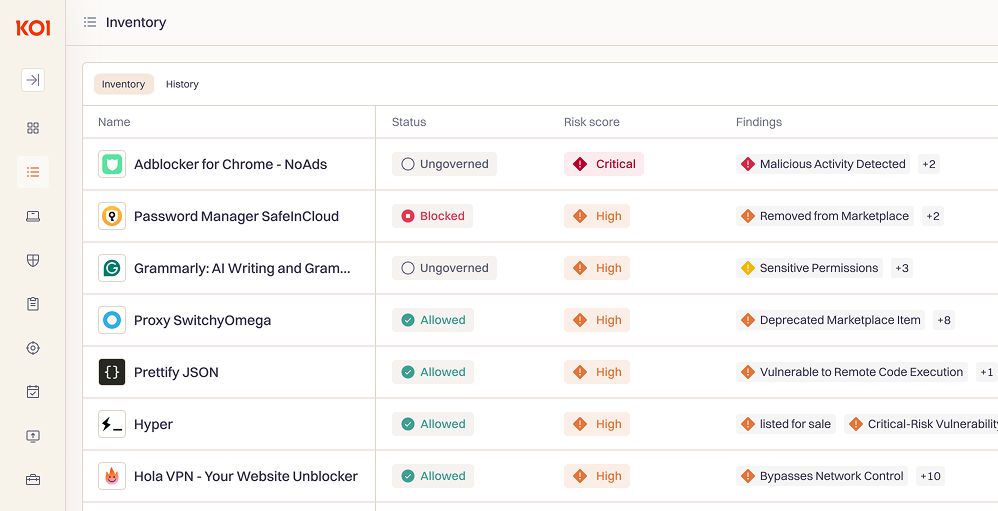Expand +3 more findings for Grammarly
This screenshot has width=998, height=511.
(902, 268)
